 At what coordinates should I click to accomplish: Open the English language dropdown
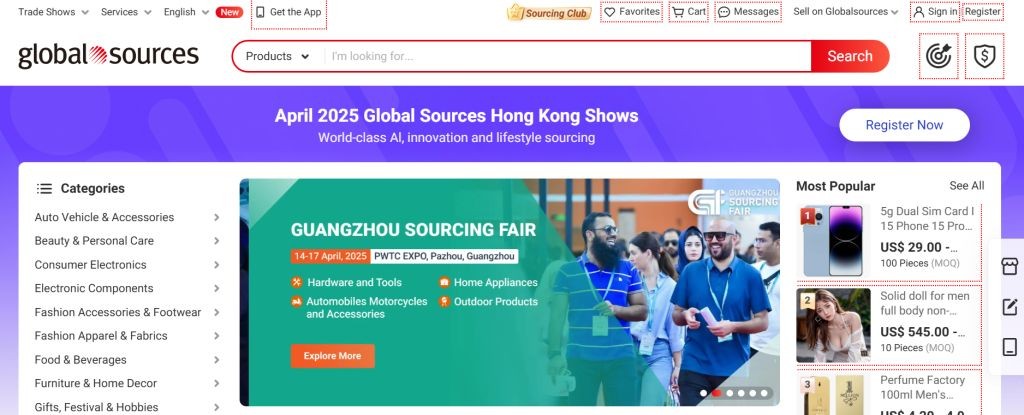187,12
